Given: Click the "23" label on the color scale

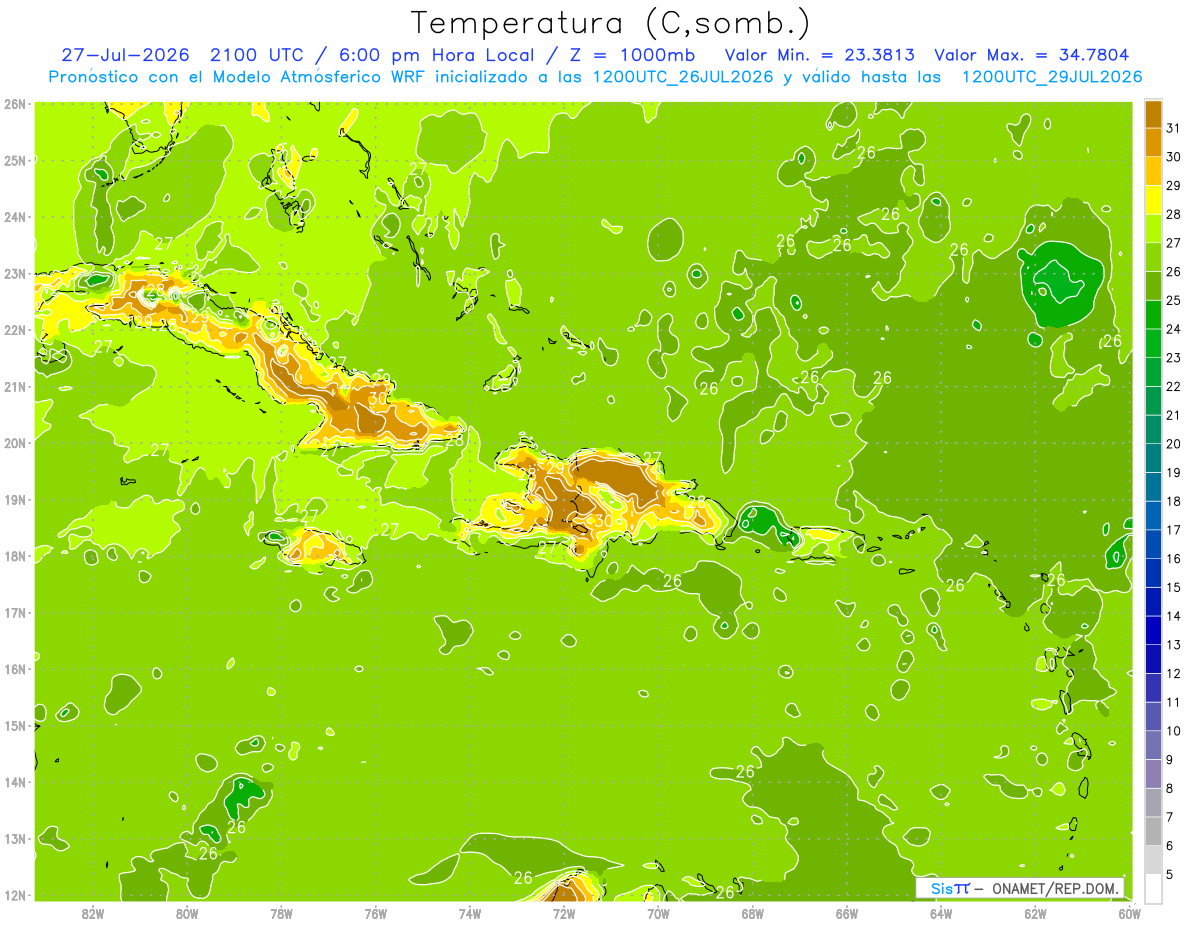Looking at the screenshot, I should click(x=1173, y=358).
